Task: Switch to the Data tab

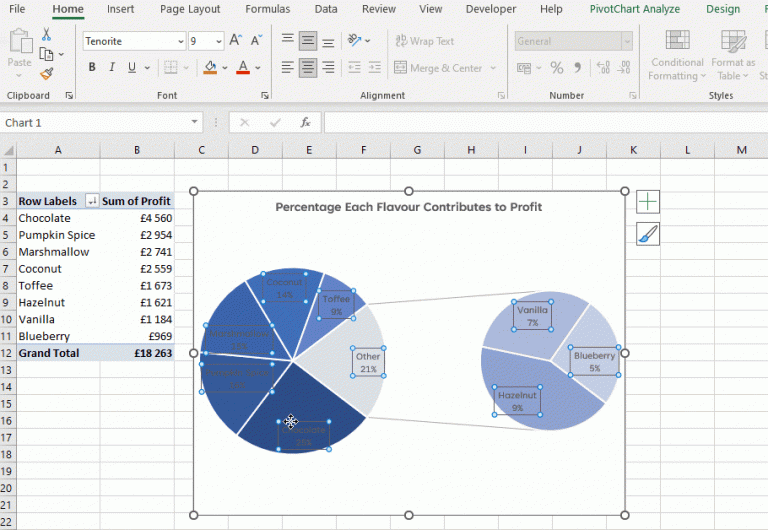Action: [326, 9]
